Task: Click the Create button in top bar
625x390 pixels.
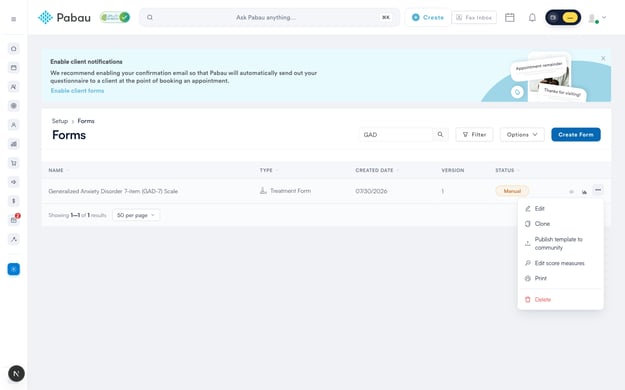Action: (x=428, y=18)
